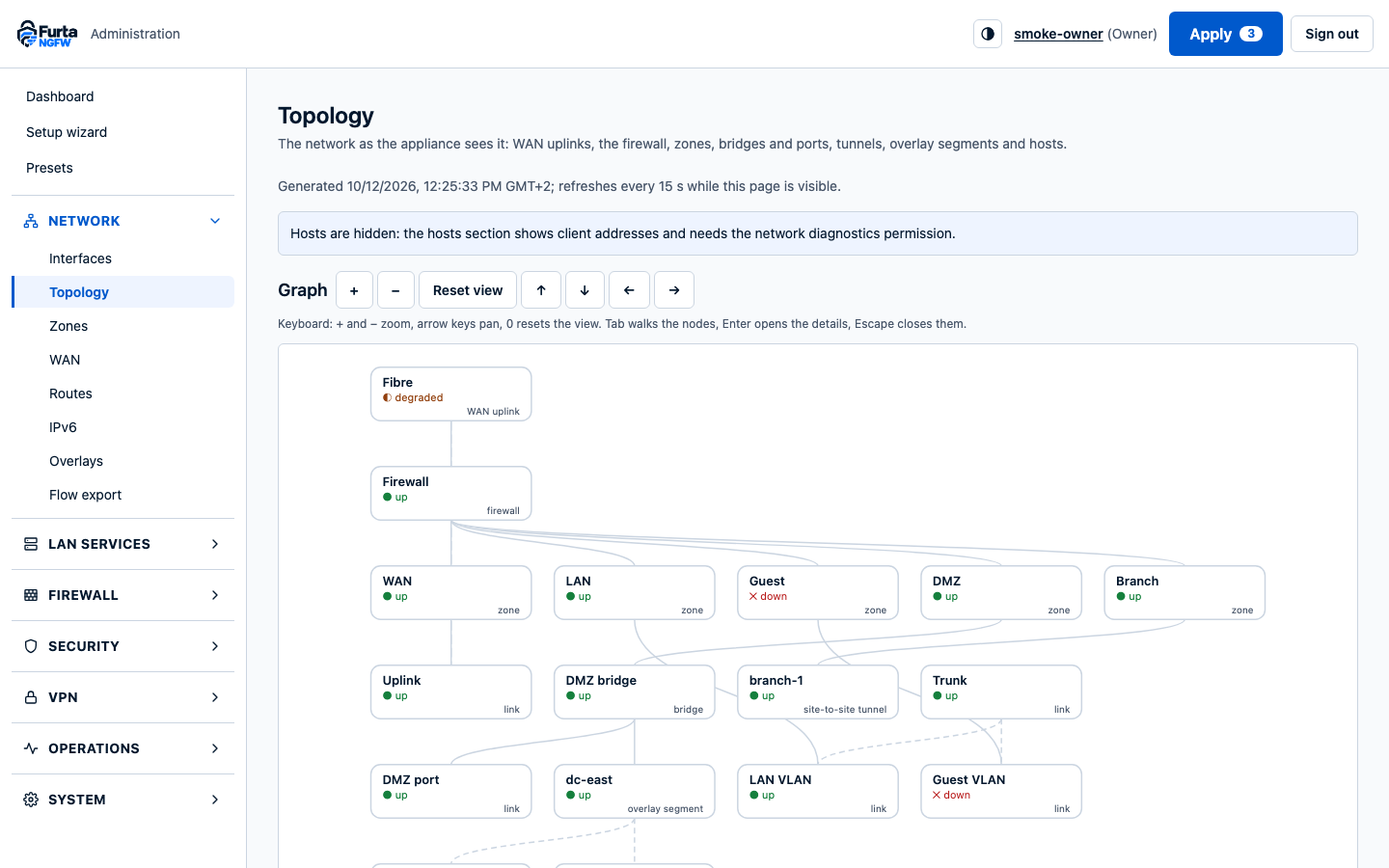Open the smoke-owner account link
This screenshot has height=868, width=1389.
(x=1058, y=34)
